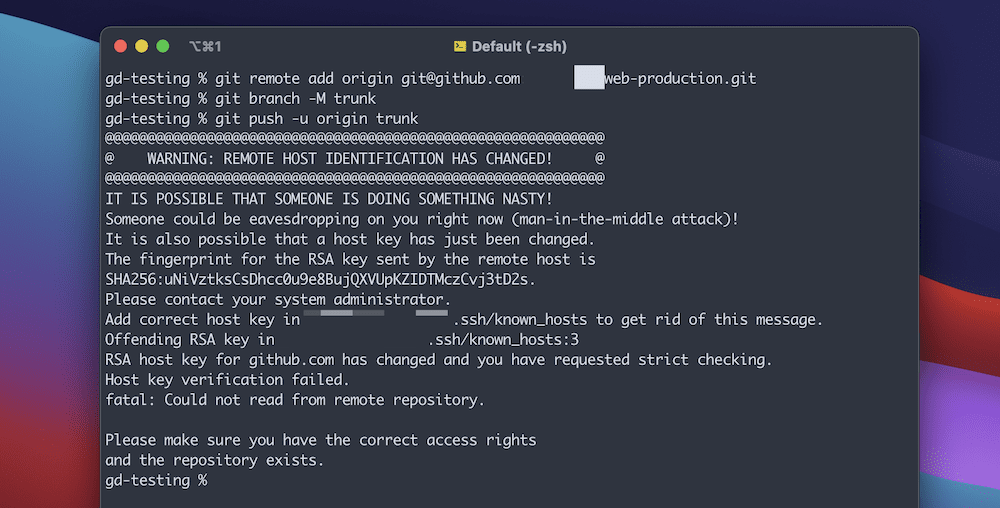Click the ⌥⌘1 shortcut indicator in title bar
Screen dimensions: 1000x508
point(204,46)
